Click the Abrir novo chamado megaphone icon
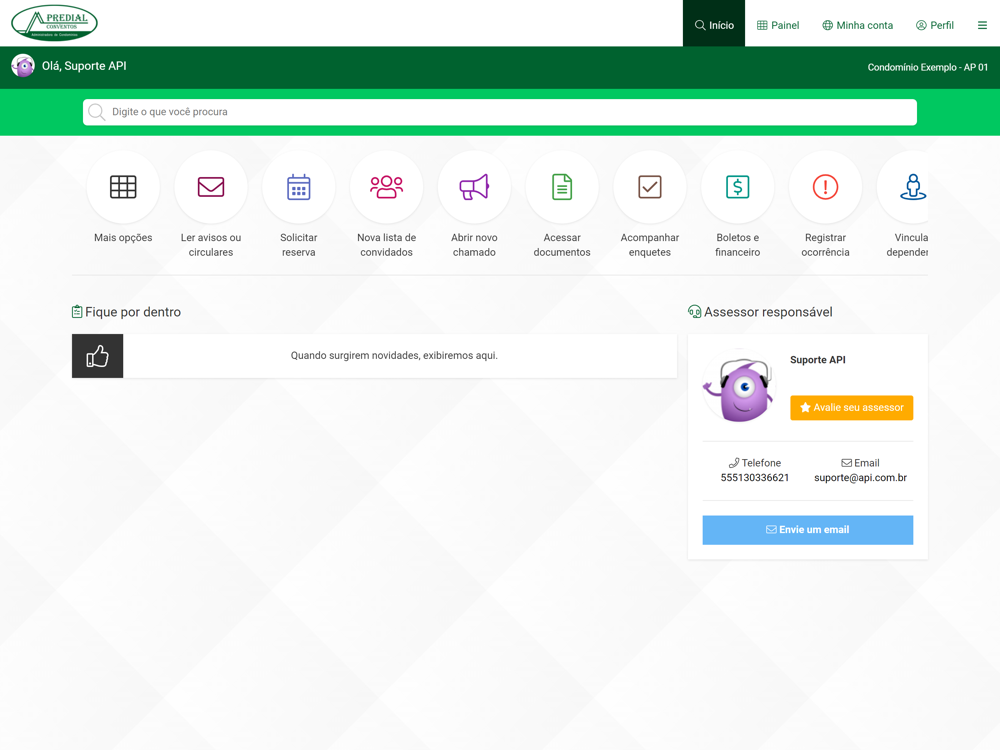Image resolution: width=1000 pixels, height=750 pixels. click(x=474, y=187)
